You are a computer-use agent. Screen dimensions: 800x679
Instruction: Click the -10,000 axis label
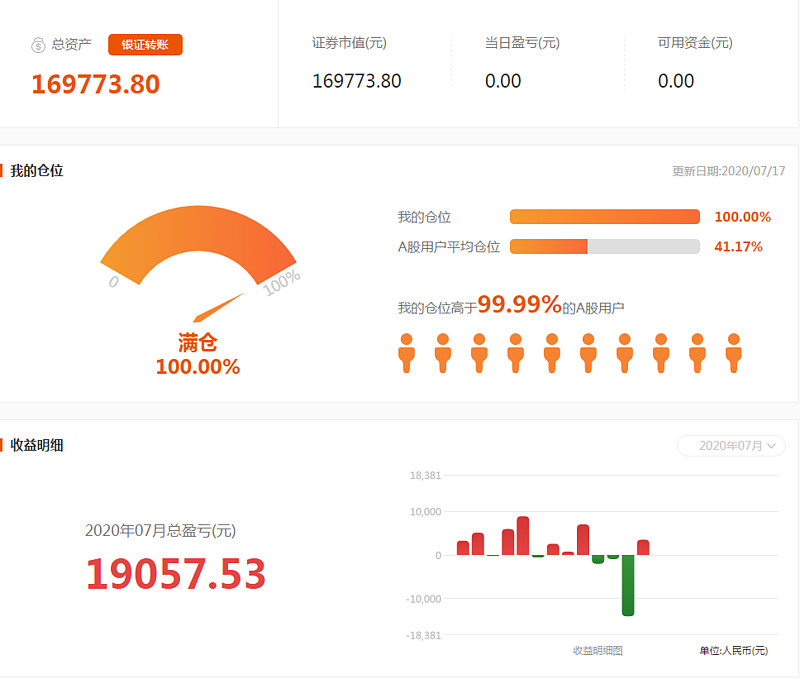pyautogui.click(x=423, y=599)
